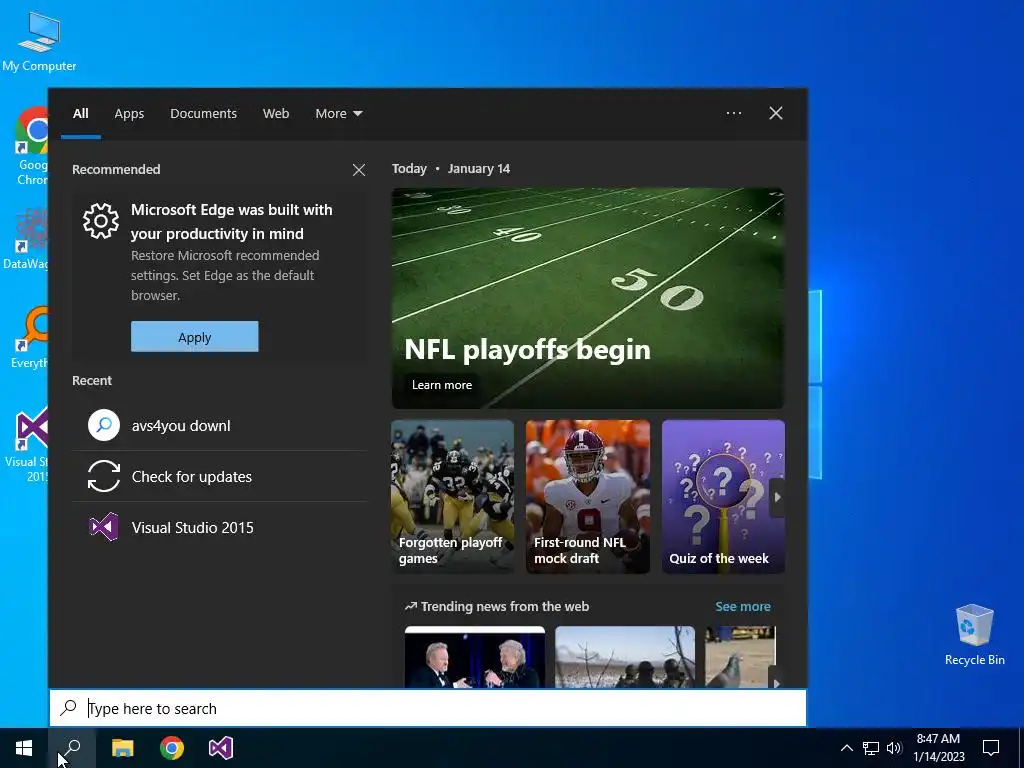The image size is (1024, 768).
Task: Open First-round NFL mock draft card
Action: coord(588,496)
